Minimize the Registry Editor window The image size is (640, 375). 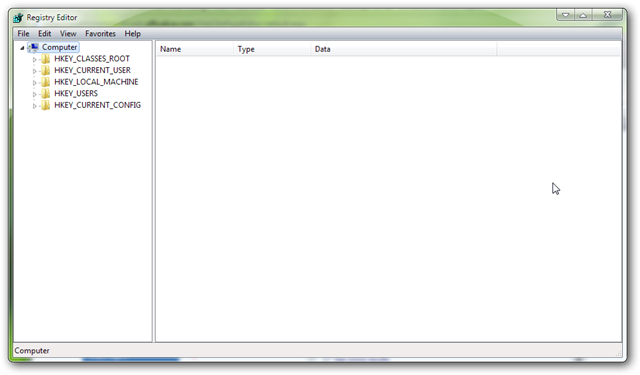point(565,15)
